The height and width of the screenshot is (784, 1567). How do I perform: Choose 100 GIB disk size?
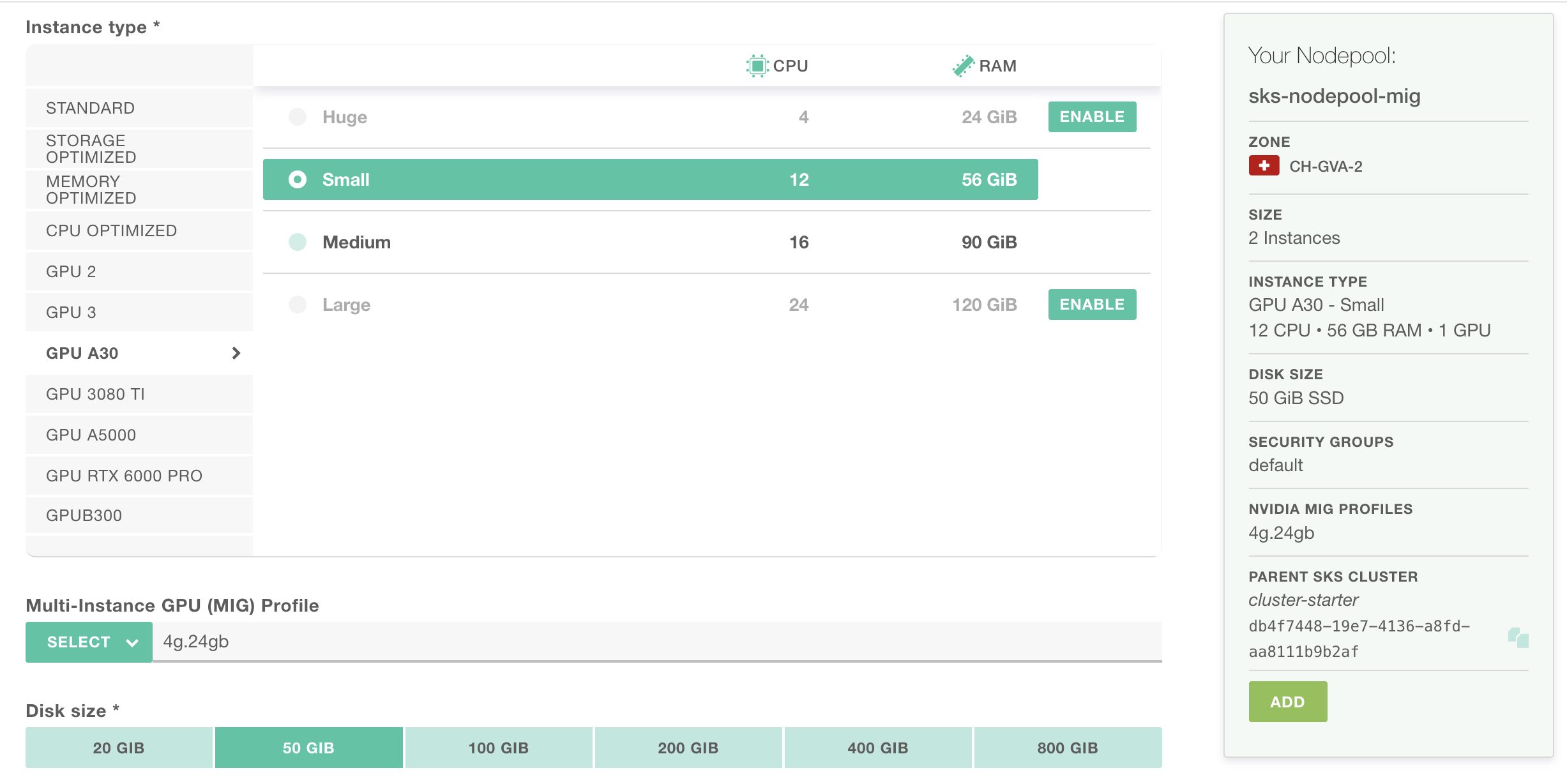[499, 748]
